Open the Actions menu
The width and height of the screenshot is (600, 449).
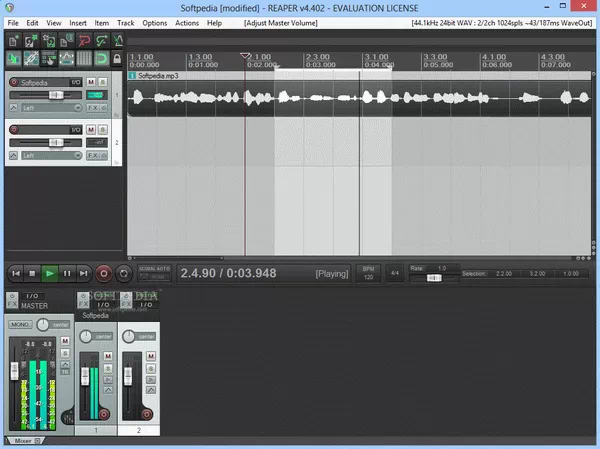187,23
